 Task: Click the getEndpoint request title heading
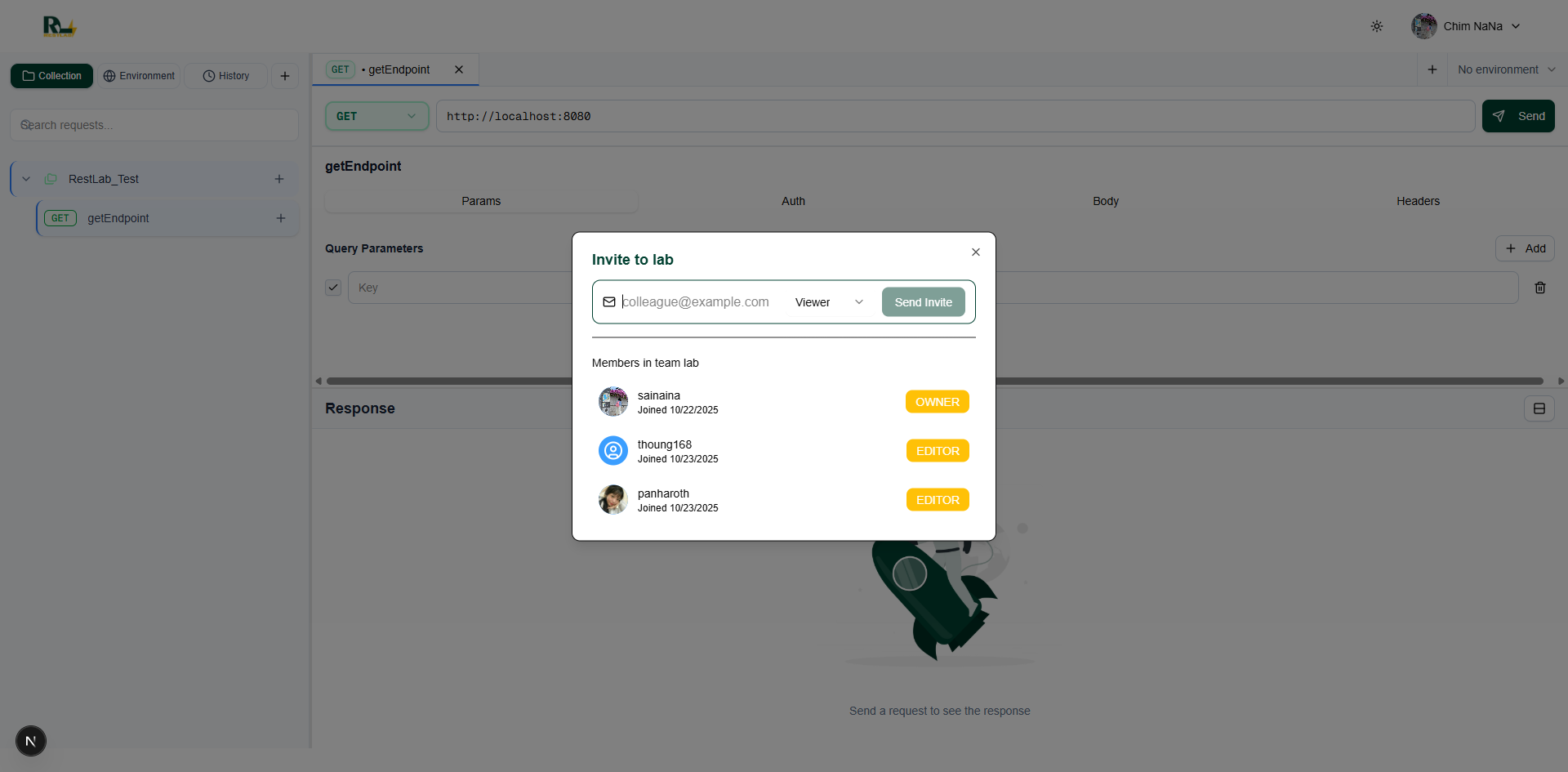(363, 166)
